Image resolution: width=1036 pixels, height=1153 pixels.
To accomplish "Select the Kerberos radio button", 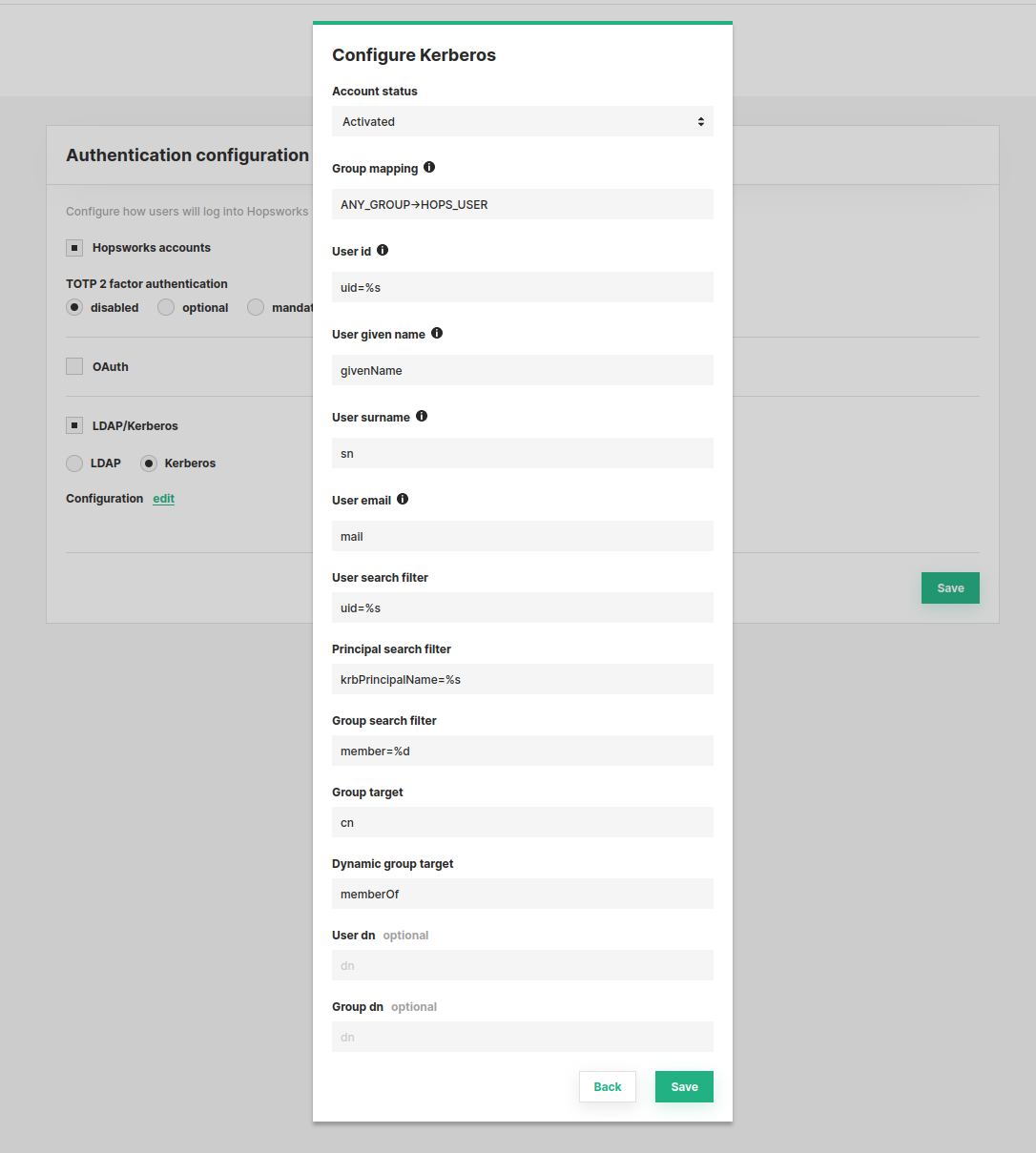I will [x=149, y=463].
